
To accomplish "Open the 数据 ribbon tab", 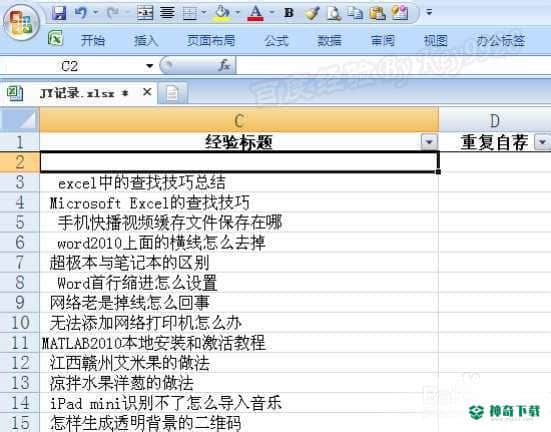I will [x=329, y=40].
